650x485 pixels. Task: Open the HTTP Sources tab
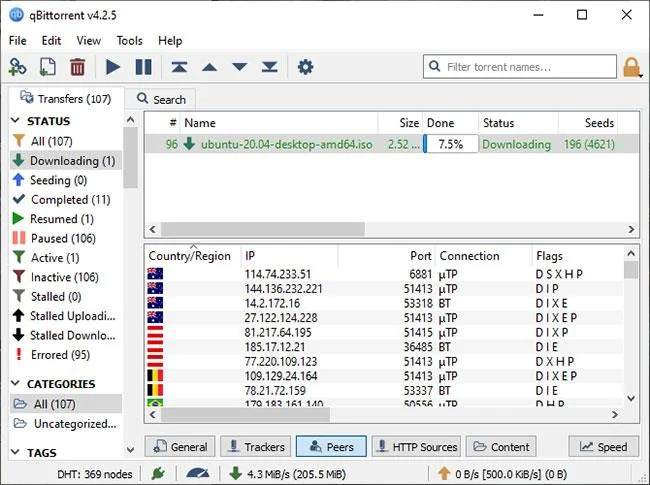coord(416,446)
